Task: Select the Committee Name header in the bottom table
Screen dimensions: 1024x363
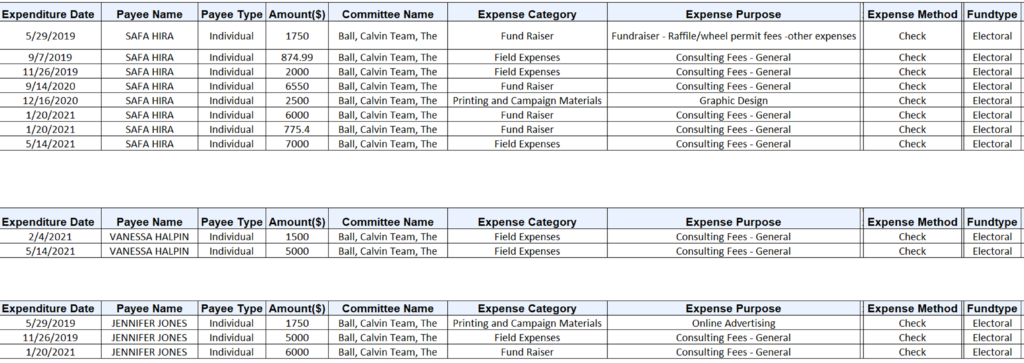Action: (x=387, y=308)
